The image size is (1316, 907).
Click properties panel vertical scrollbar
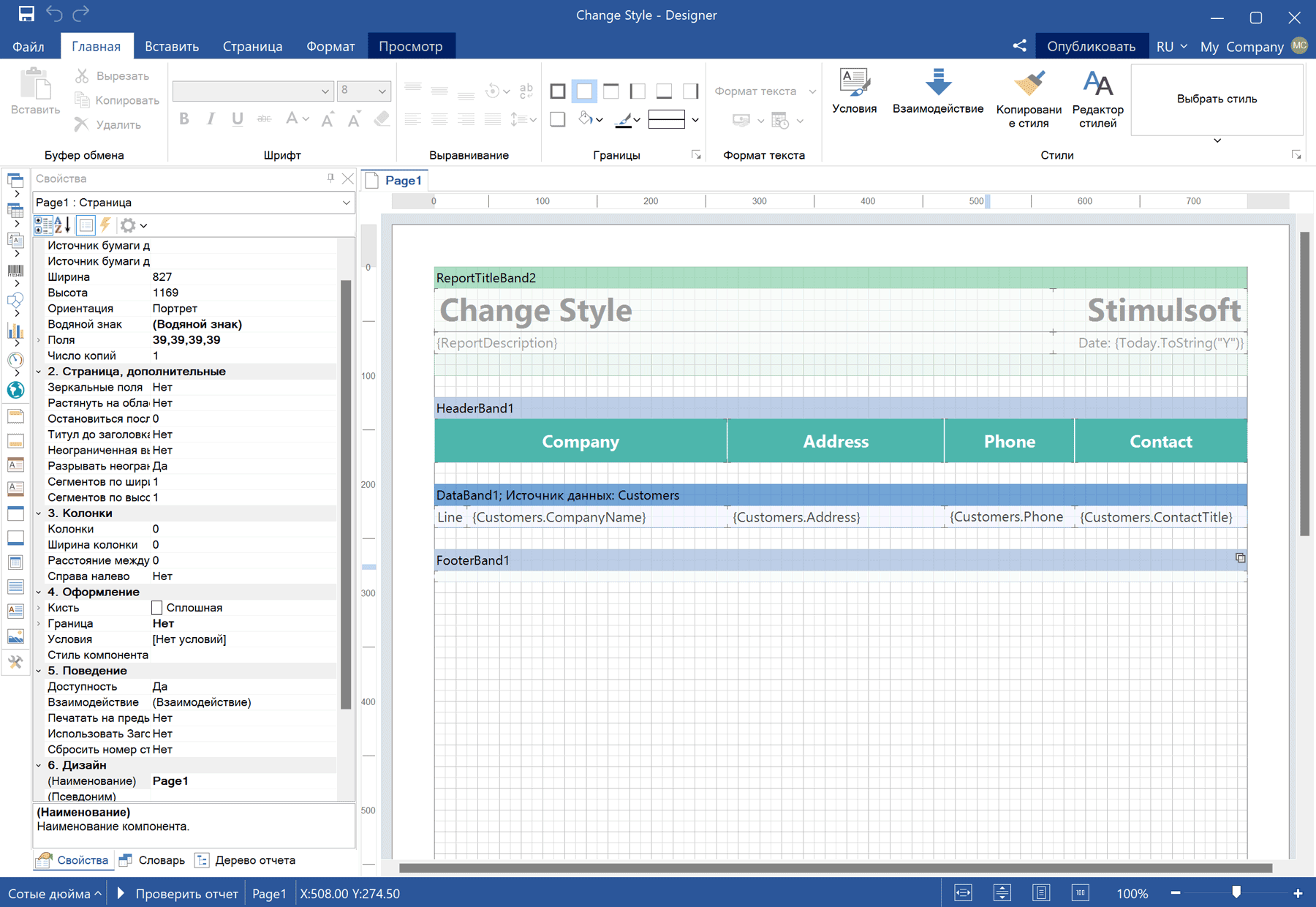(x=346, y=494)
